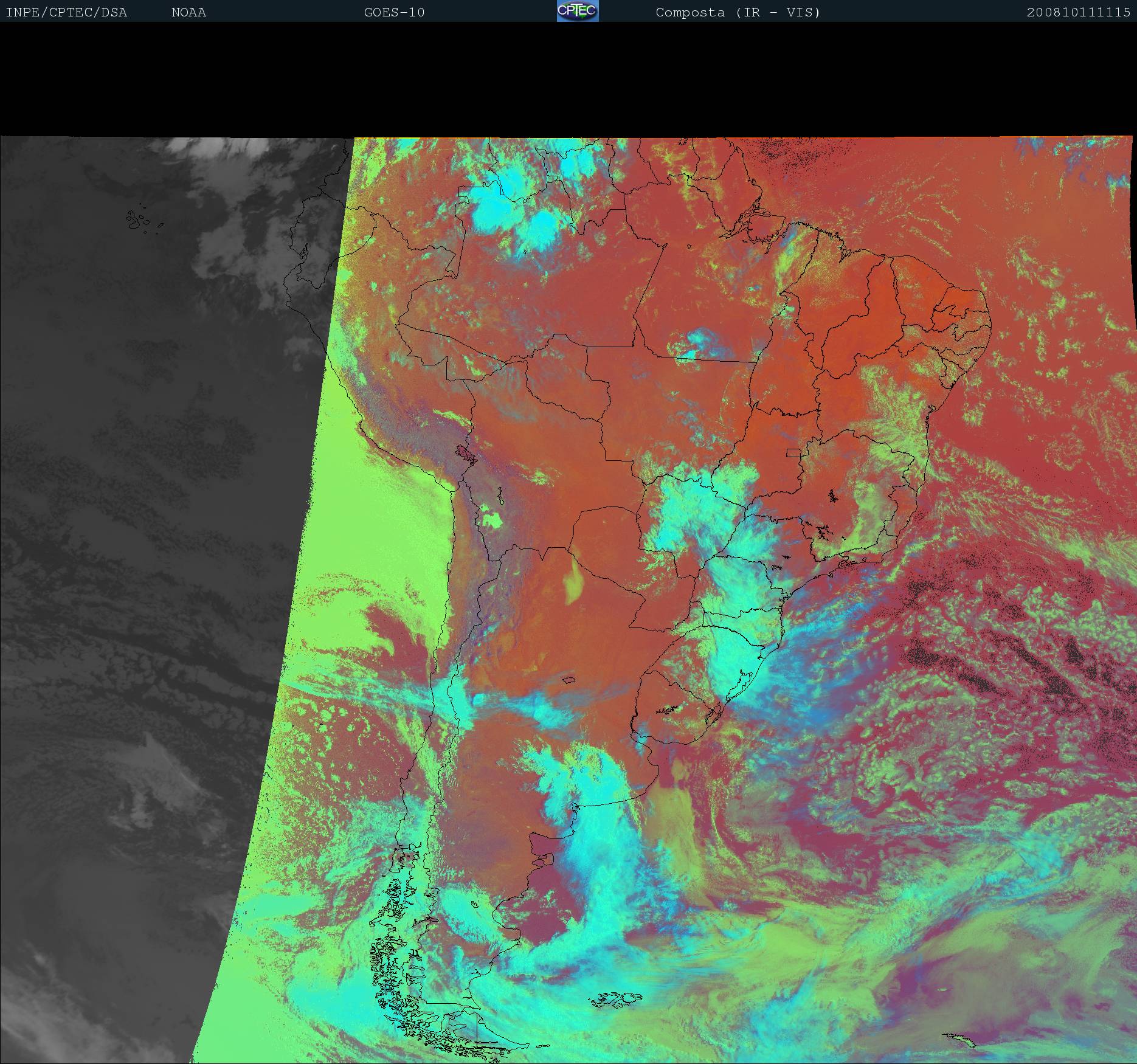
Task: Click the Galápagos Islands outline
Action: 138,220
